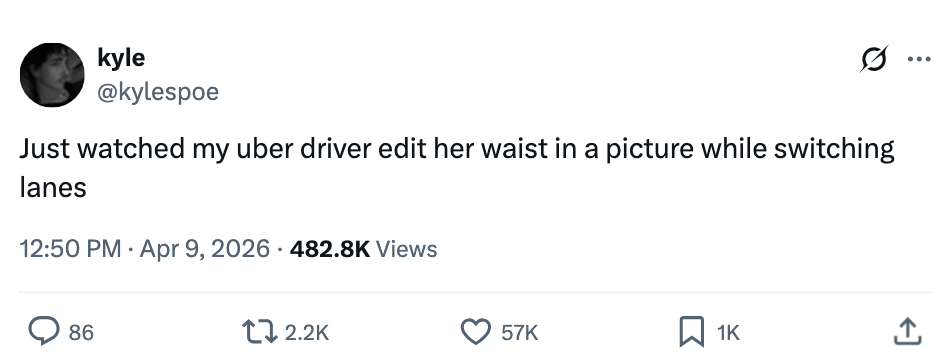Click the 57K likes count
The image size is (948, 364).
519,333
